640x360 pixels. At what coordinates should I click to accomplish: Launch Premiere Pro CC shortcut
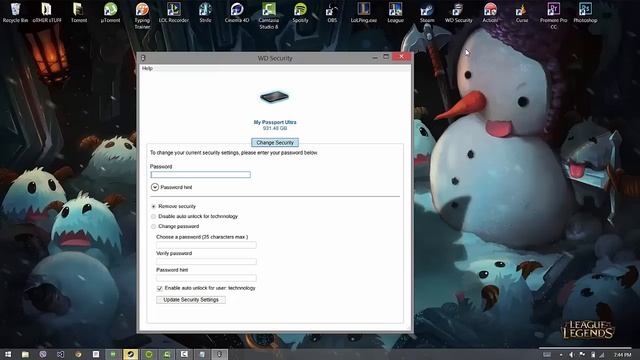553,16
